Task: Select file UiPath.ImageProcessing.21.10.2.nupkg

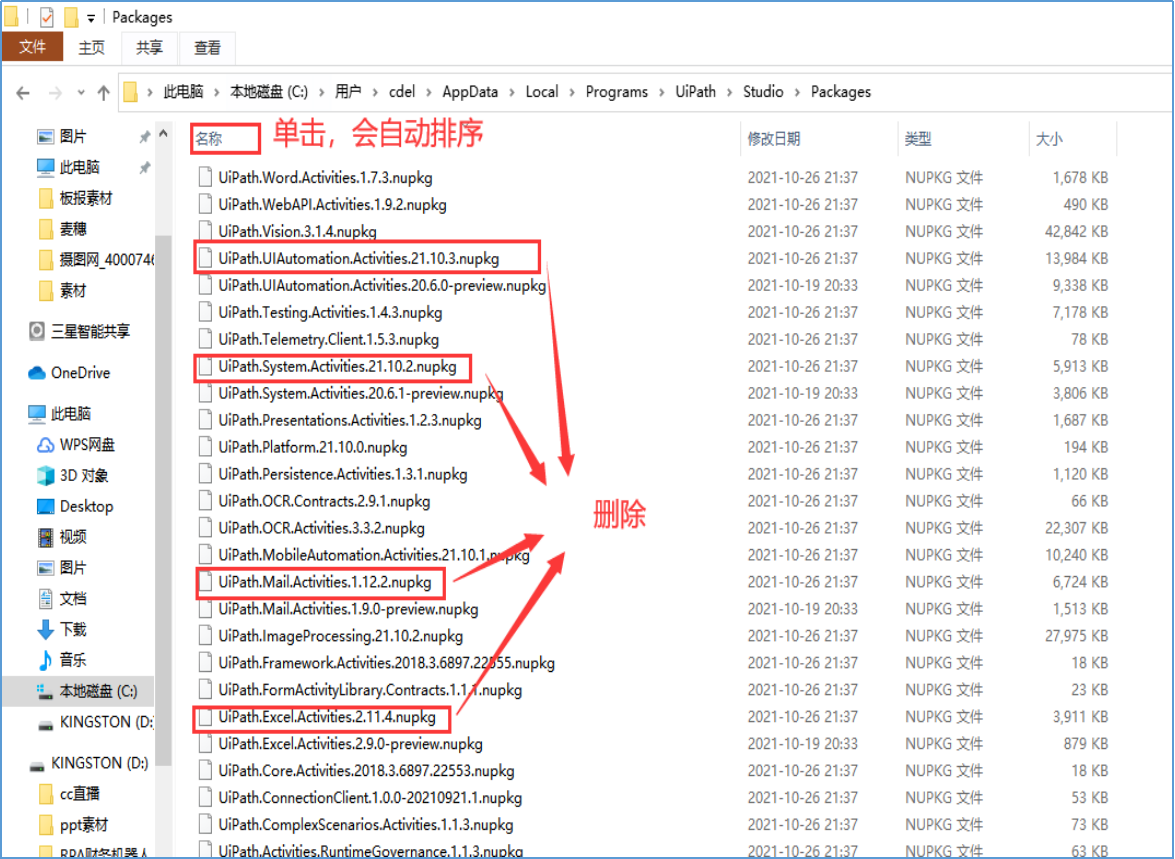Action: (x=341, y=636)
